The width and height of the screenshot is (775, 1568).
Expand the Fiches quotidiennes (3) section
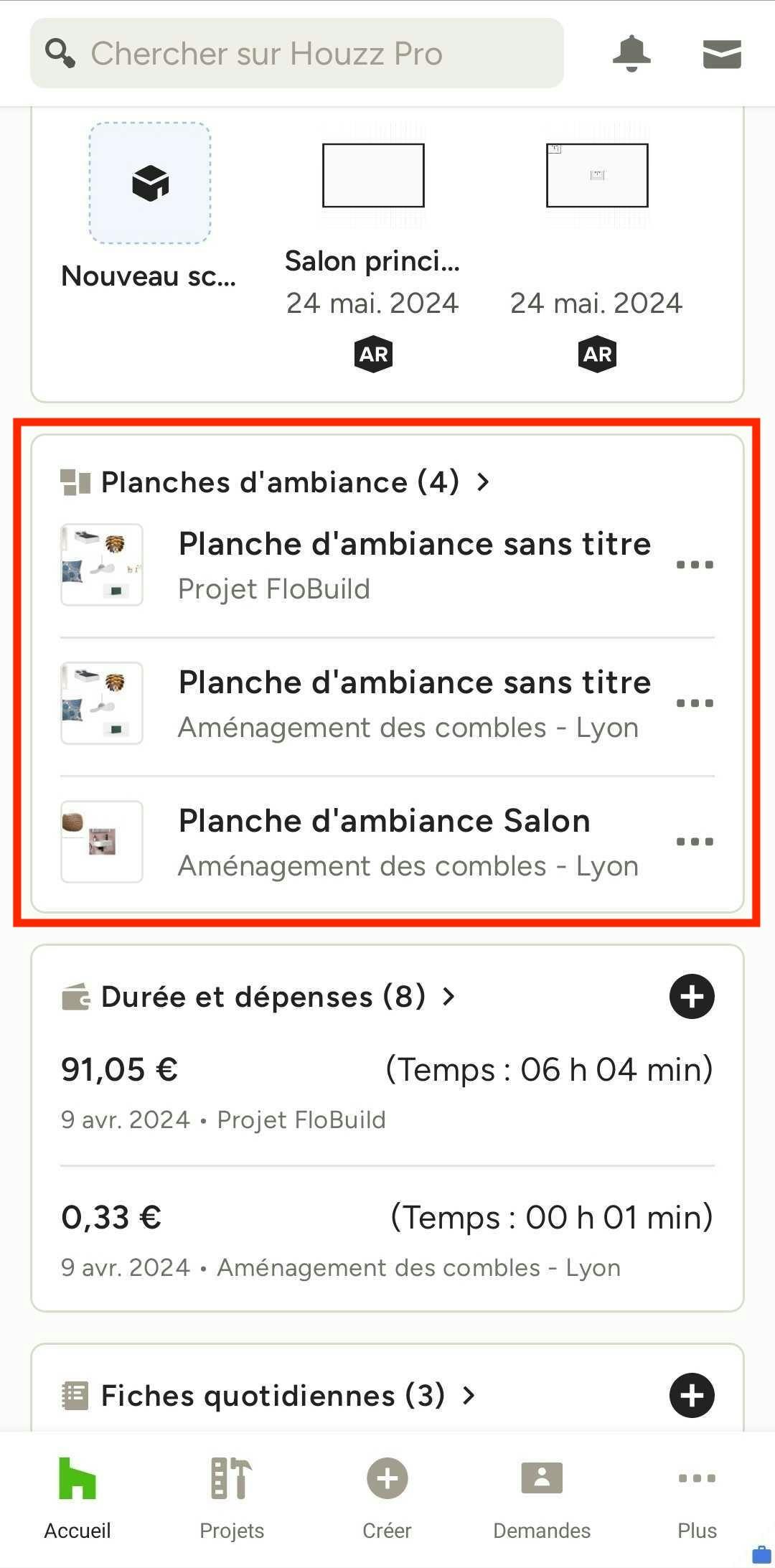tap(268, 1396)
